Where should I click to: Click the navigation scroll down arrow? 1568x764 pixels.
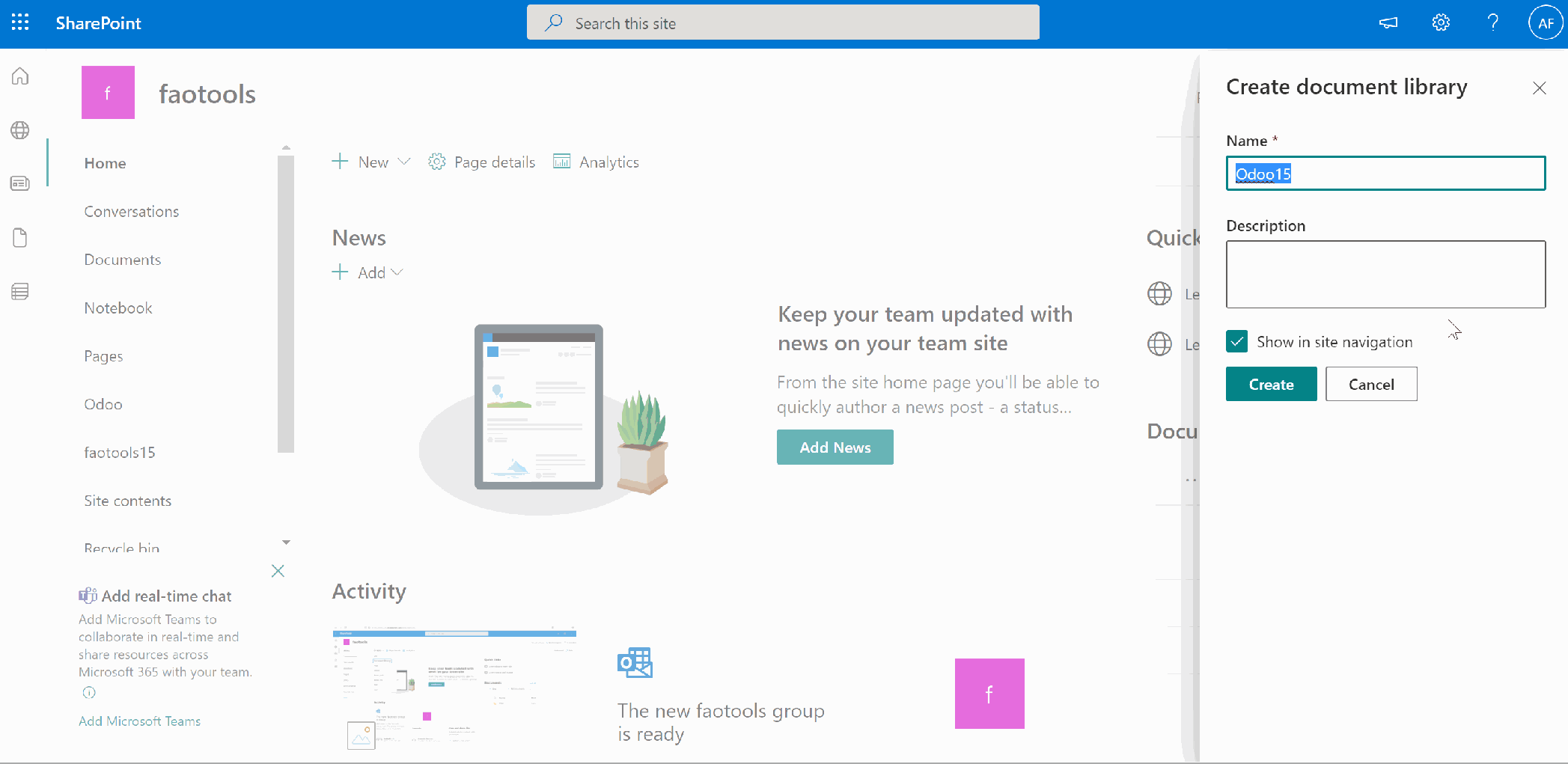(286, 543)
